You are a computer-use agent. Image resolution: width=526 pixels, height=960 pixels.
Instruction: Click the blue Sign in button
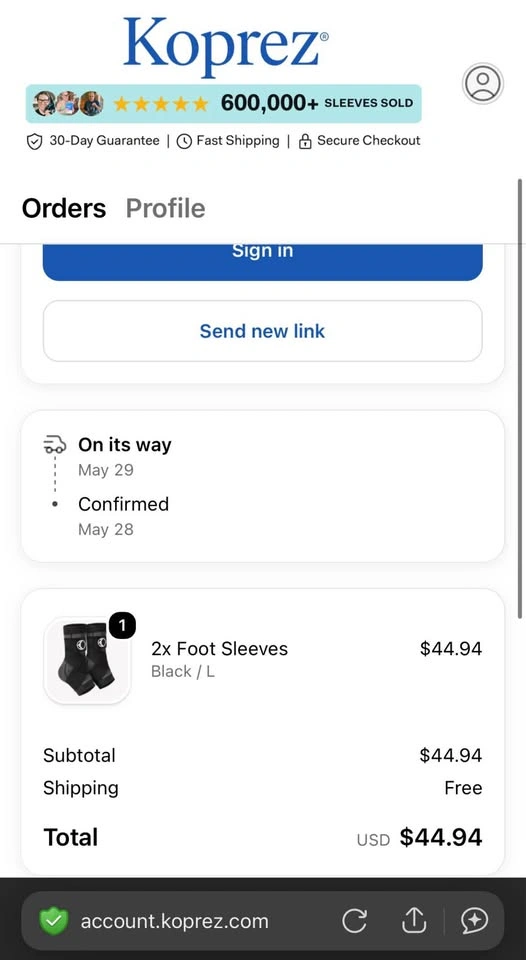coord(263,262)
